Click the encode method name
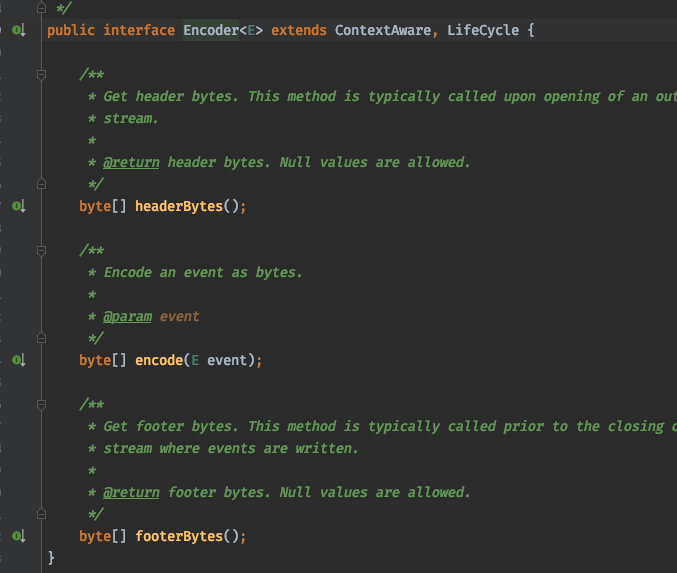 click(x=159, y=360)
